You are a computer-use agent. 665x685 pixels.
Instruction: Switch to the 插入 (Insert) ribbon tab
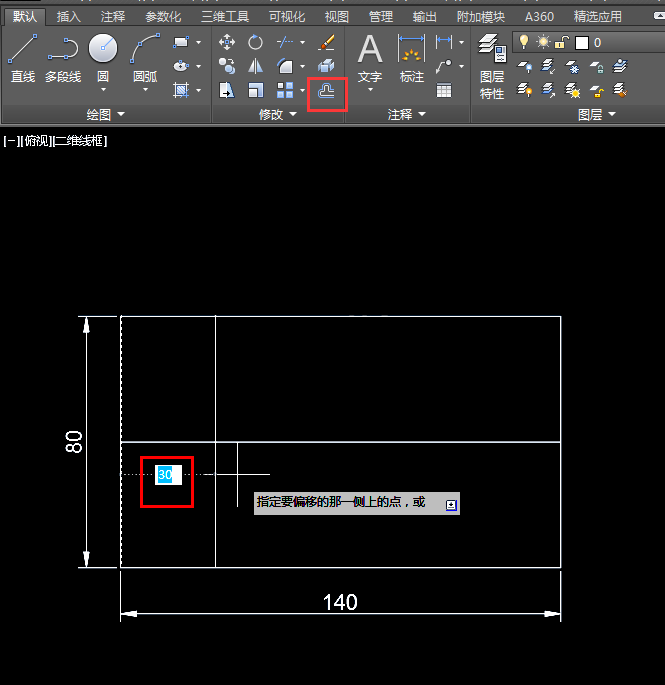[x=69, y=17]
